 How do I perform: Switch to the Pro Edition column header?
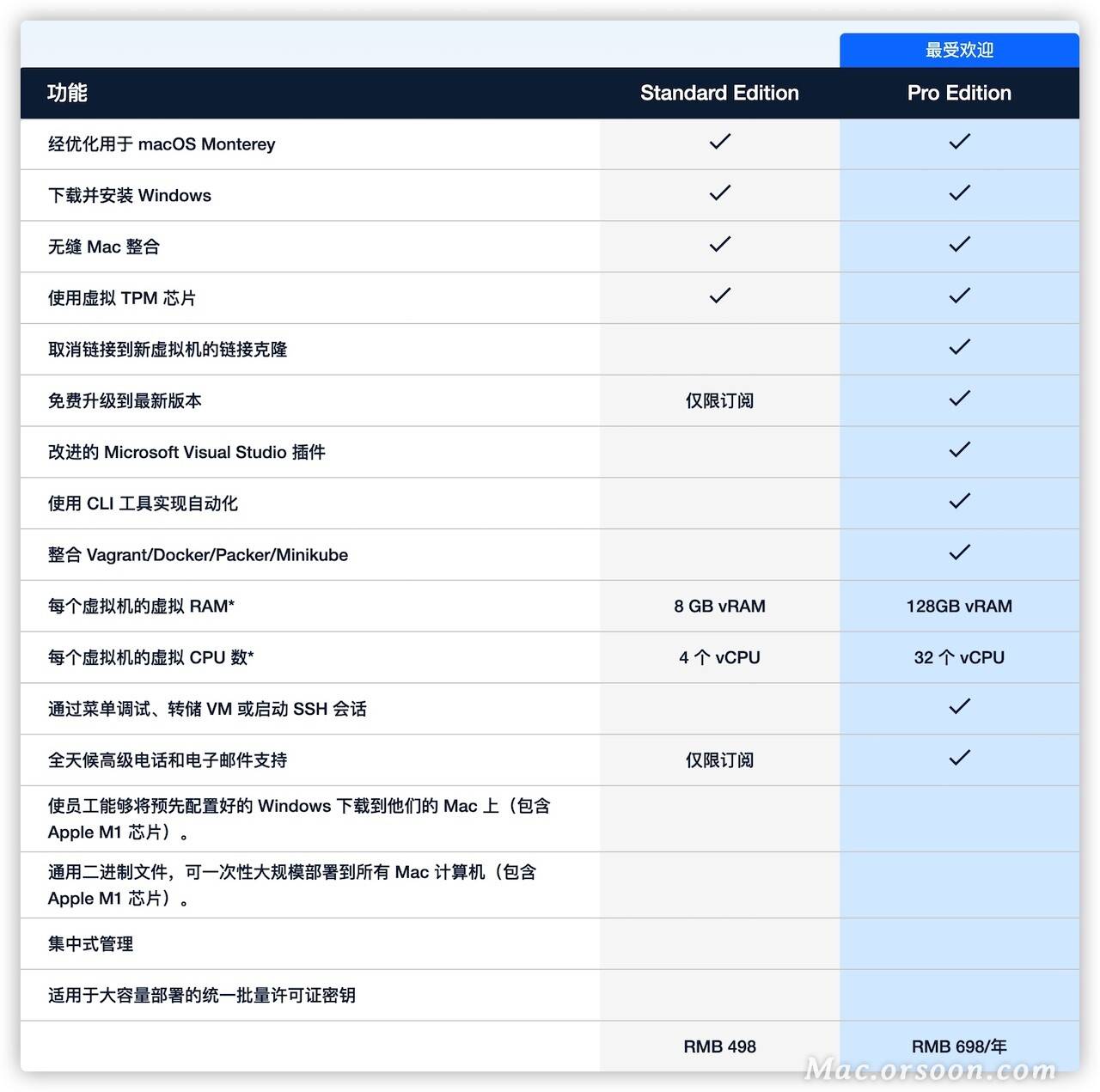coord(959,93)
